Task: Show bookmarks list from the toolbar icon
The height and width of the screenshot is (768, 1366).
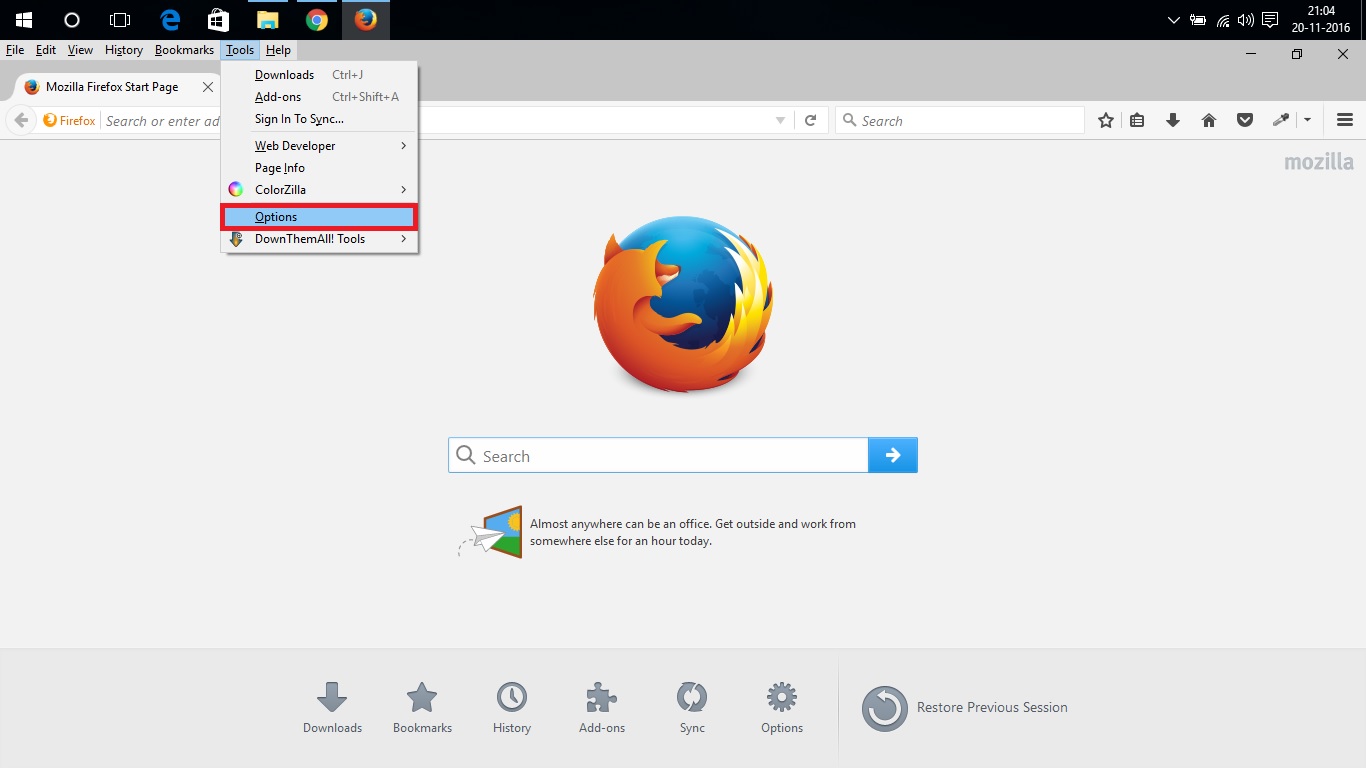Action: [1137, 121]
